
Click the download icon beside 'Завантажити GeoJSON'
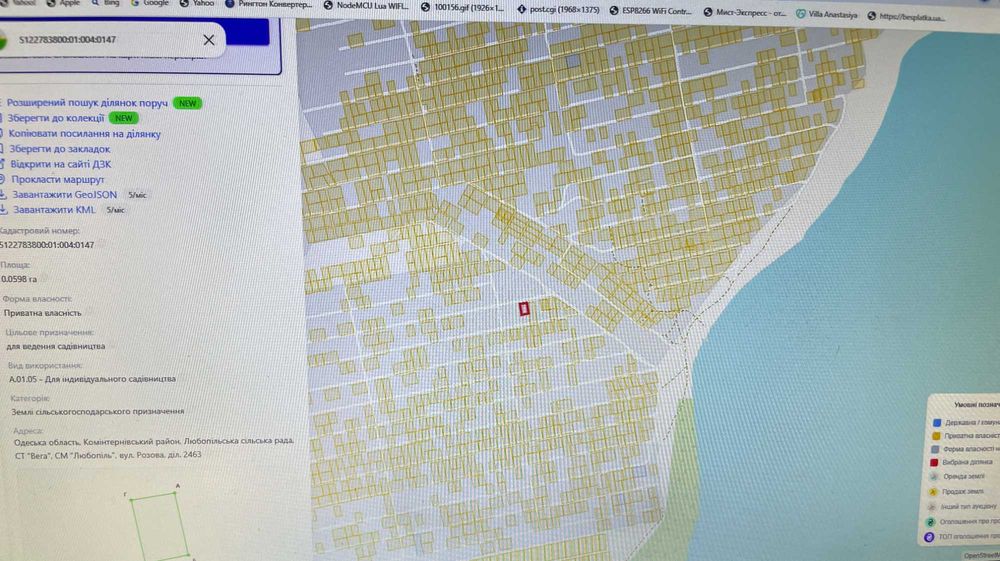(3, 194)
